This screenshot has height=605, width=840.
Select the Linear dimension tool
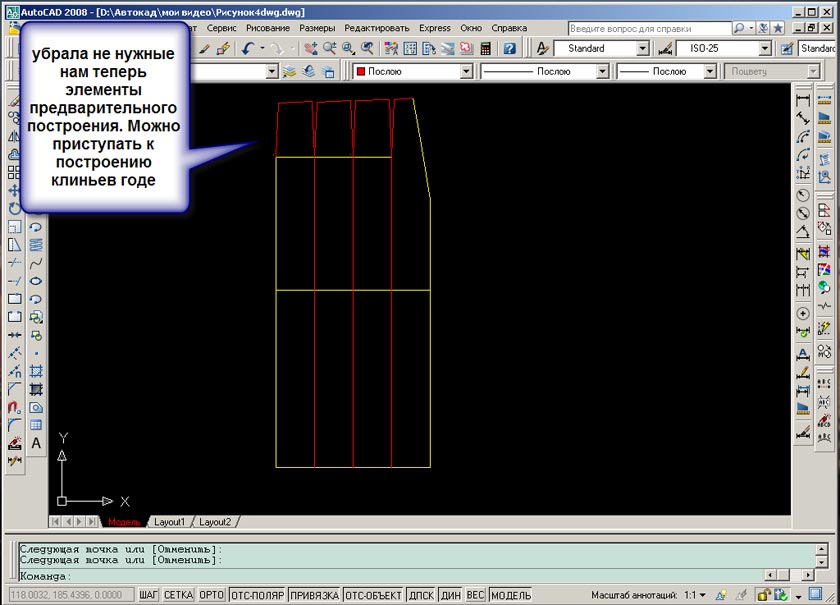coord(802,100)
